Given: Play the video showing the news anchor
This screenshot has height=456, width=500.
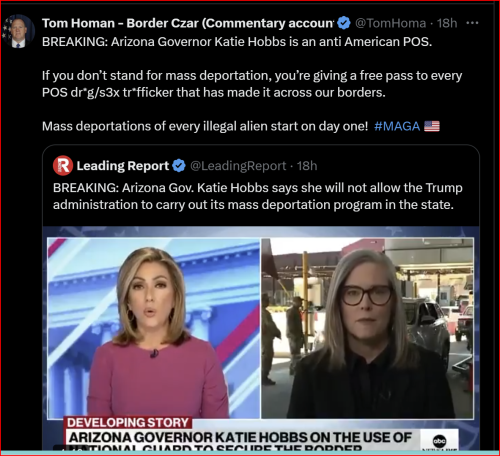Looking at the screenshot, I should click(x=154, y=328).
